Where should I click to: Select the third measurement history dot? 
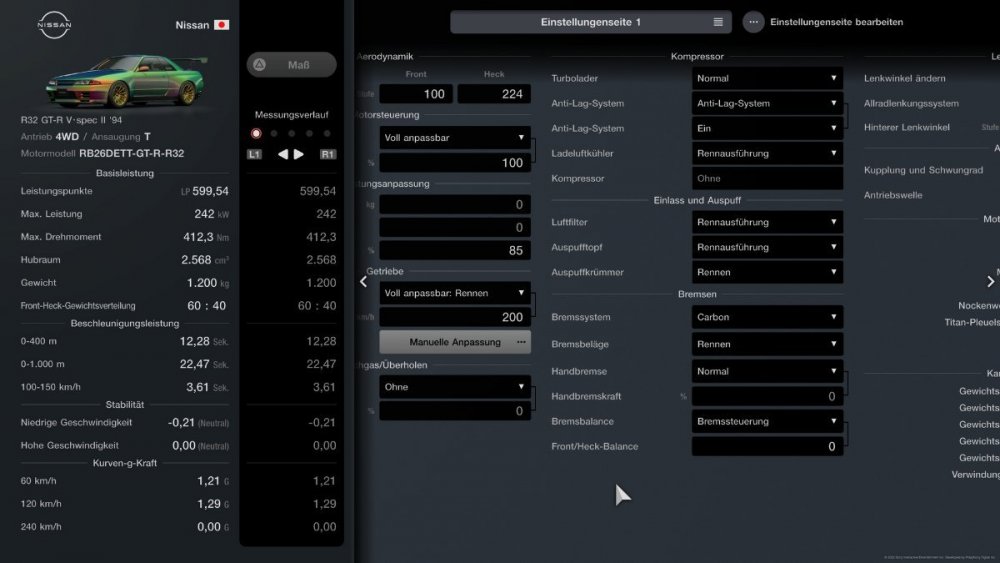point(291,133)
